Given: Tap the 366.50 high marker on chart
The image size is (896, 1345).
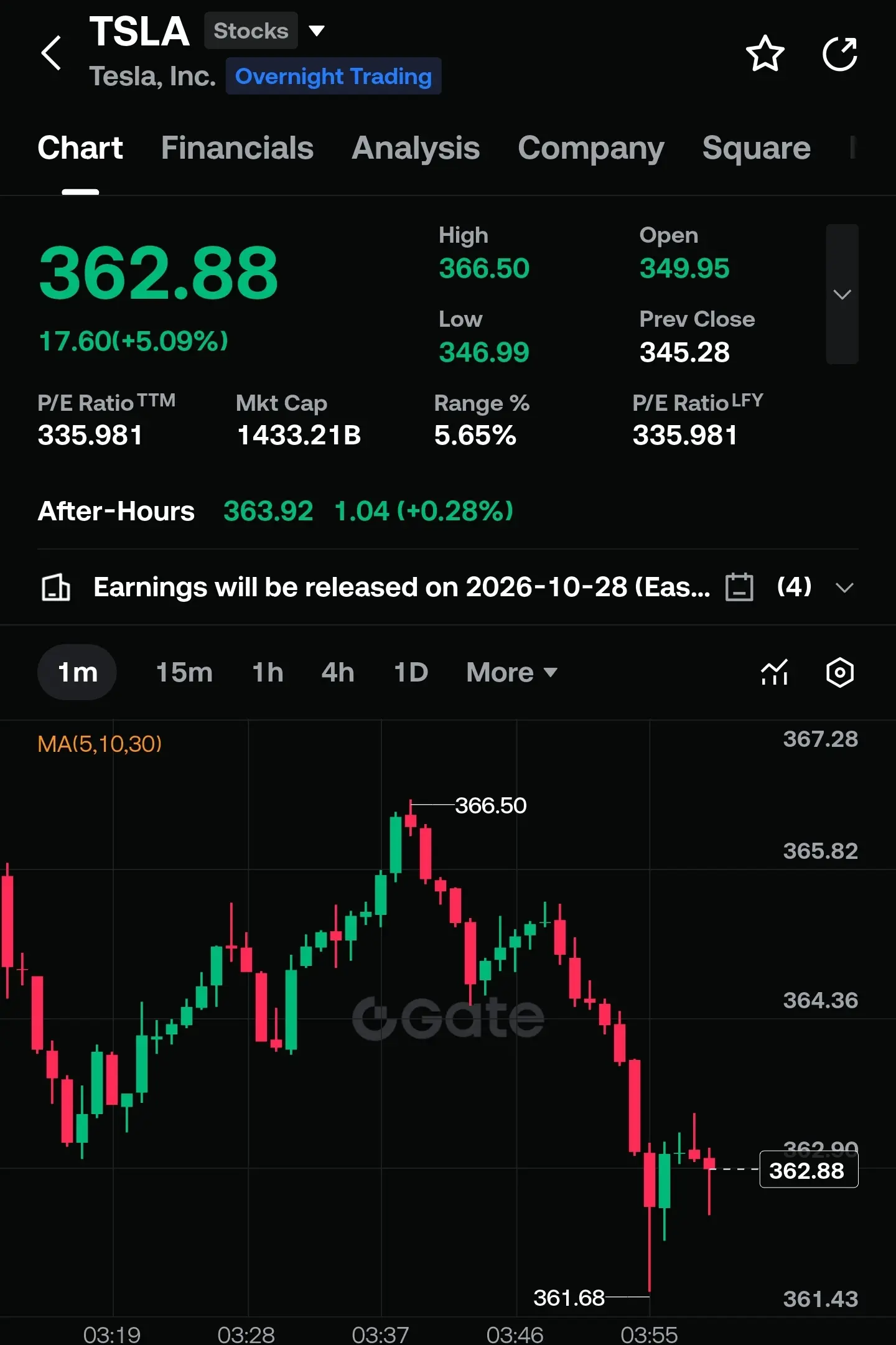Looking at the screenshot, I should click(491, 805).
